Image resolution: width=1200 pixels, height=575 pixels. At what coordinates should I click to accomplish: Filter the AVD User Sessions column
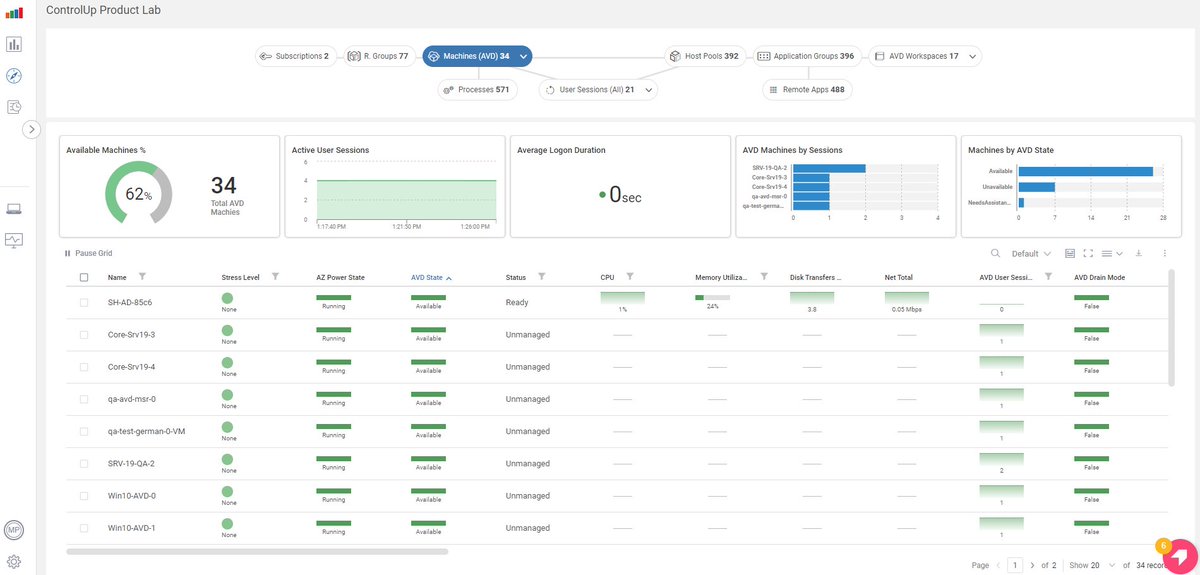click(1048, 276)
